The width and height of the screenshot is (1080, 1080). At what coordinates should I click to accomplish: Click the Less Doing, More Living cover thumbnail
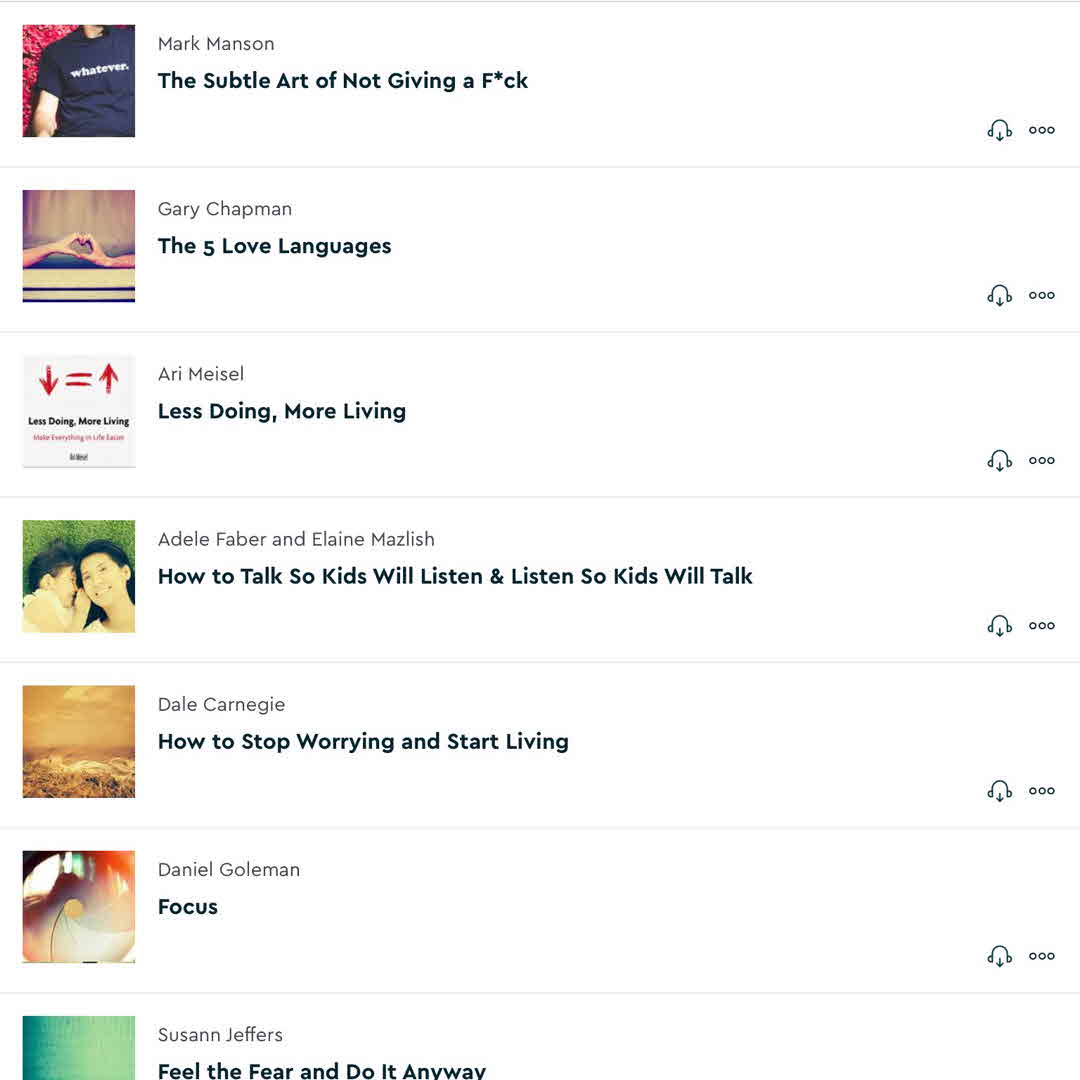[x=79, y=411]
